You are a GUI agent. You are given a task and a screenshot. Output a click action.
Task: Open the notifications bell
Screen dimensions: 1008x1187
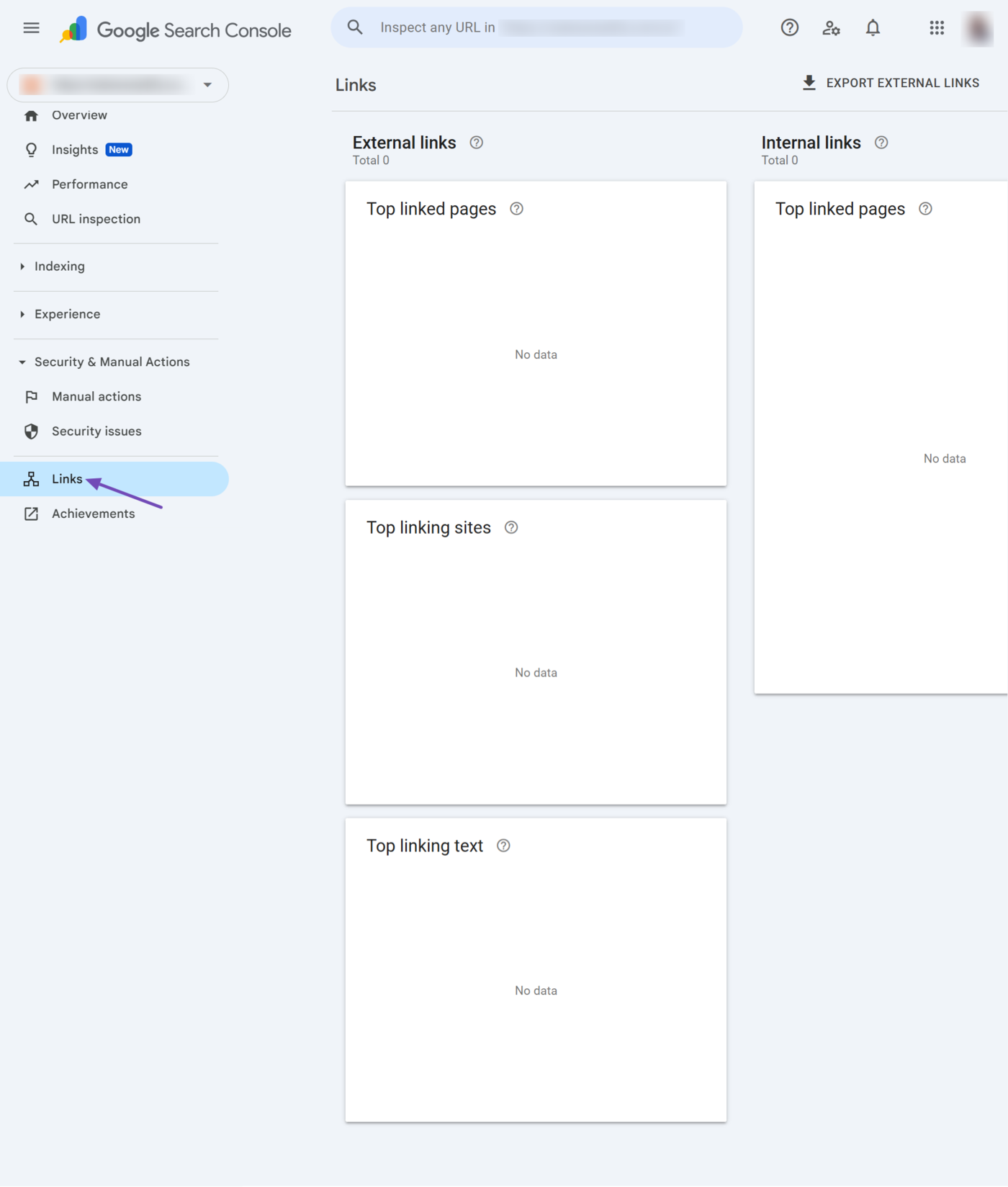[873, 28]
